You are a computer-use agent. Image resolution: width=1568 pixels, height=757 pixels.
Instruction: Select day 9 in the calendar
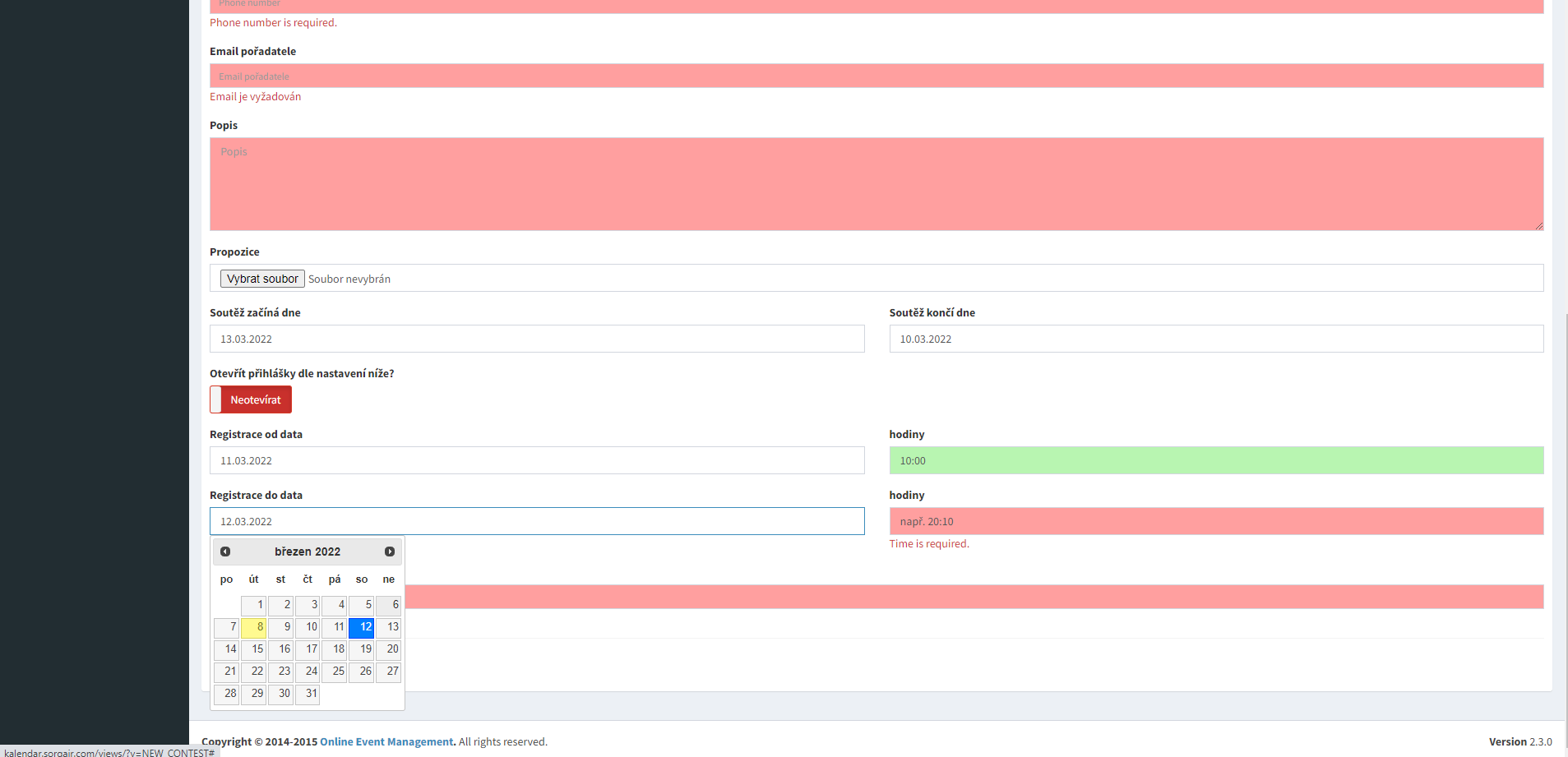[x=281, y=628]
